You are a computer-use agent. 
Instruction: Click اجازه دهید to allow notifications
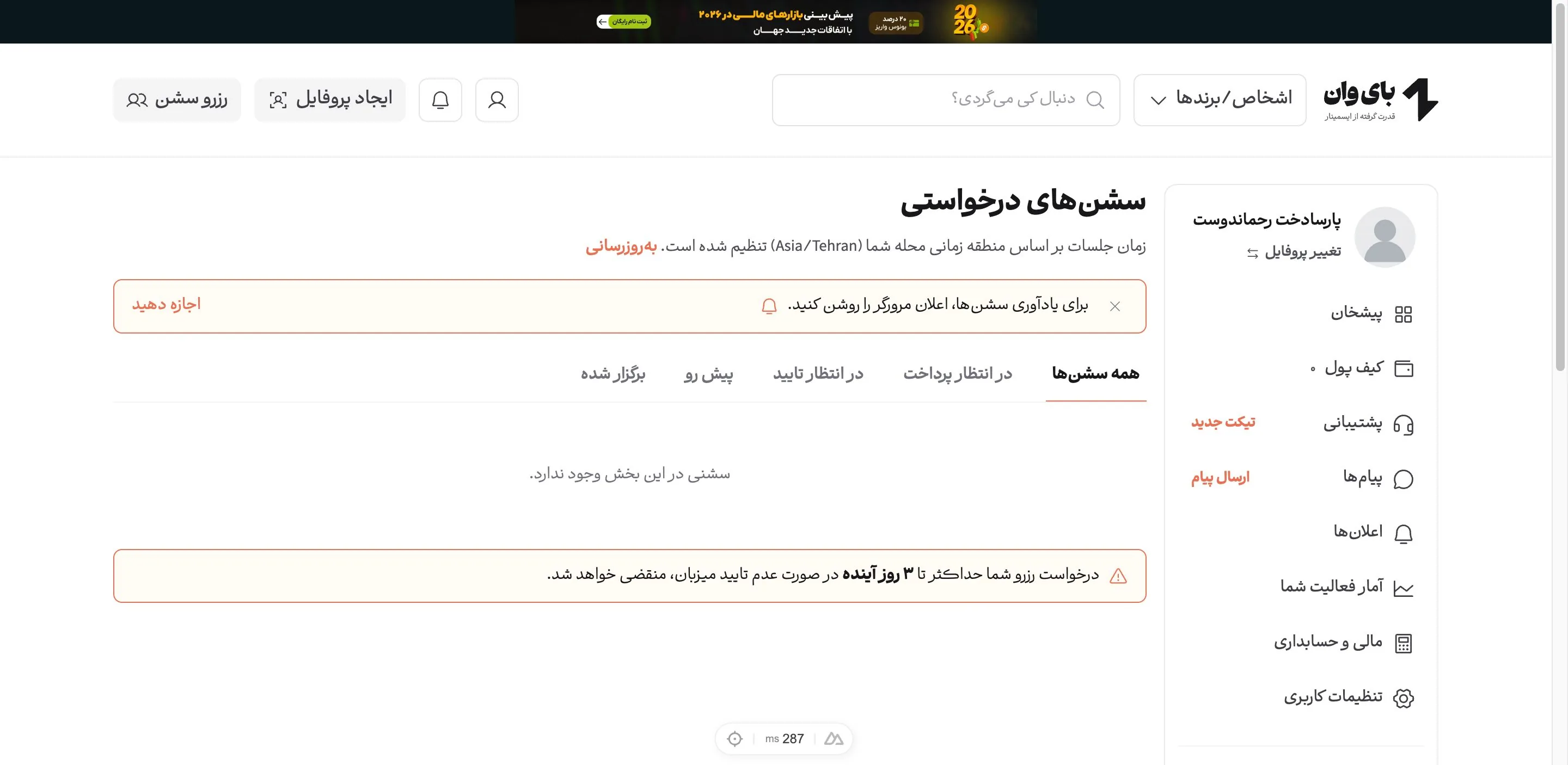(x=166, y=304)
